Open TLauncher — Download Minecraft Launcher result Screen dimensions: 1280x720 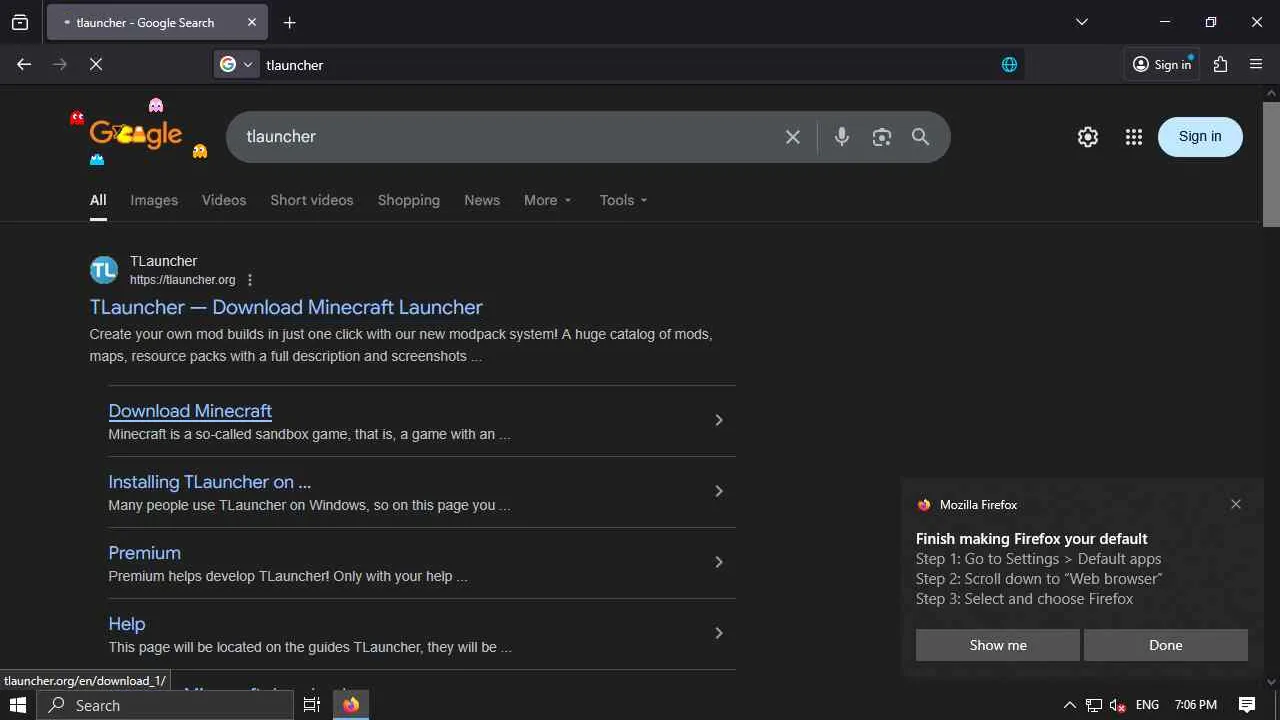coord(286,307)
